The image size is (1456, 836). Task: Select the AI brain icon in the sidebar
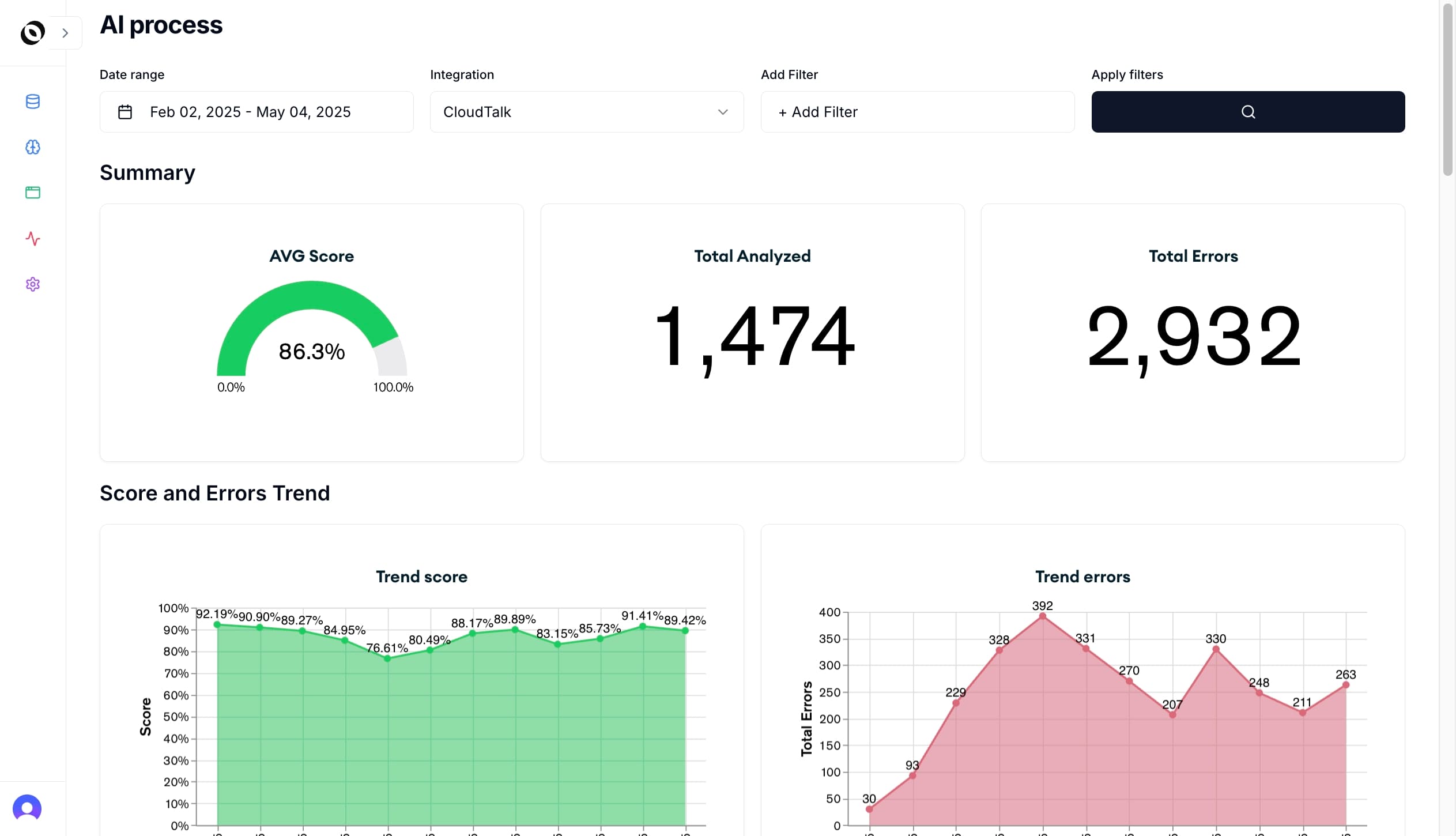click(x=33, y=147)
